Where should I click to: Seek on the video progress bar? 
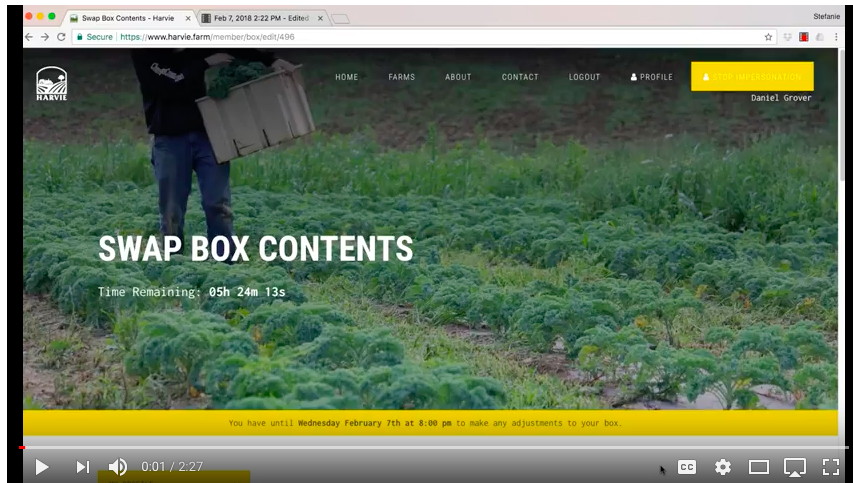(434, 448)
